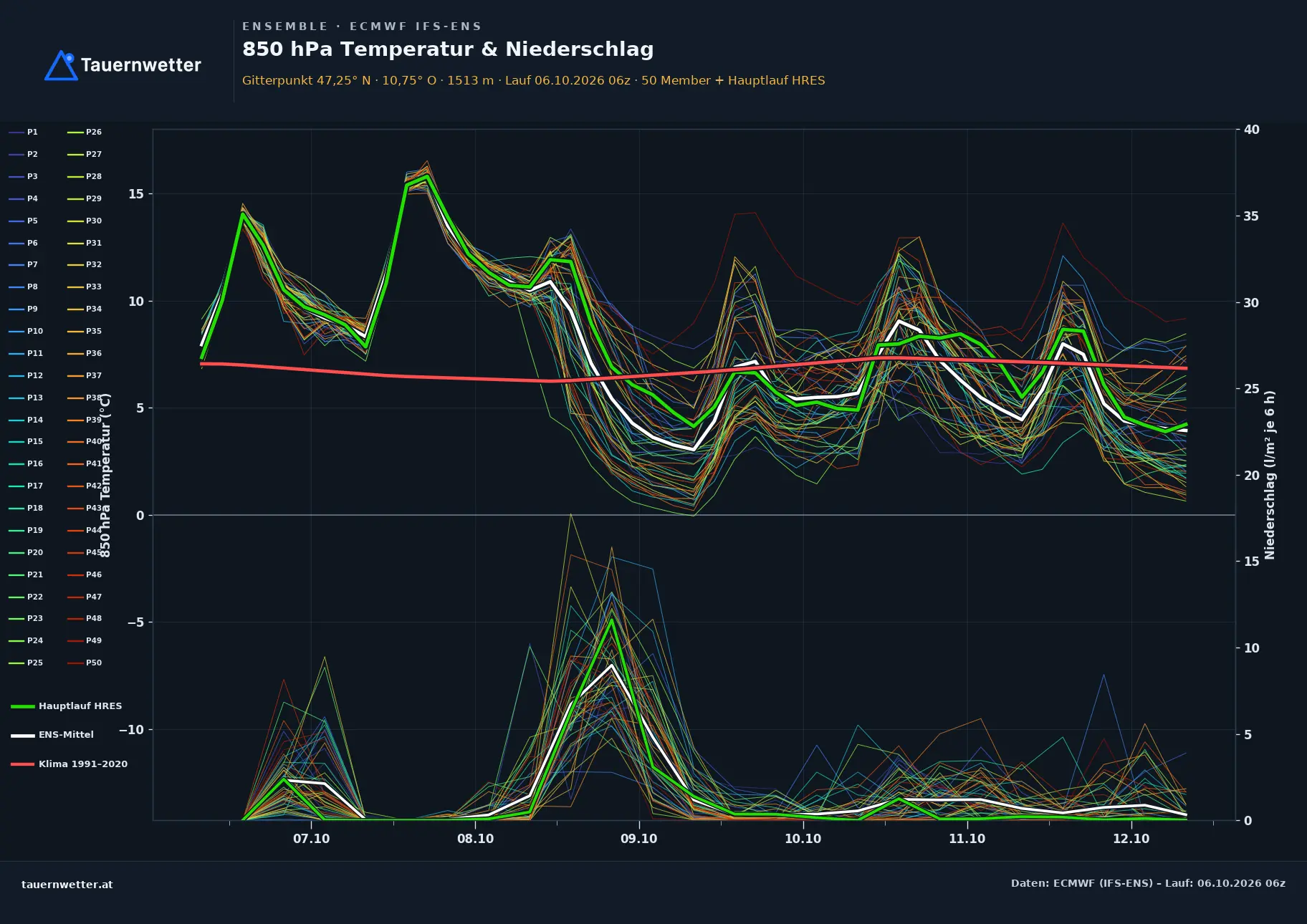Click the 'Daten: ECMWF (IFS-ENS)' footer note
This screenshot has width=1307, height=924.
point(1148,884)
